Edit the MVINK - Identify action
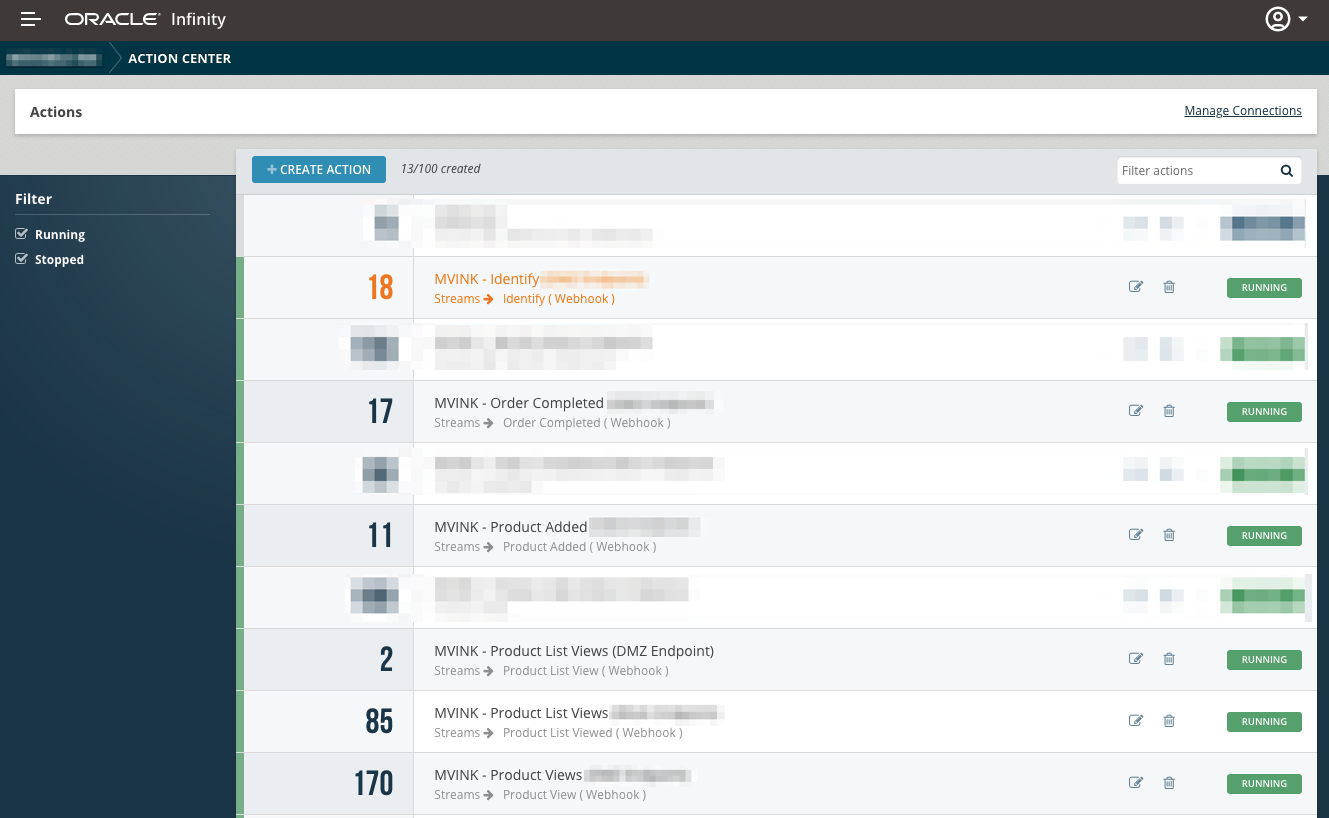Image resolution: width=1329 pixels, height=818 pixels. pos(1136,287)
